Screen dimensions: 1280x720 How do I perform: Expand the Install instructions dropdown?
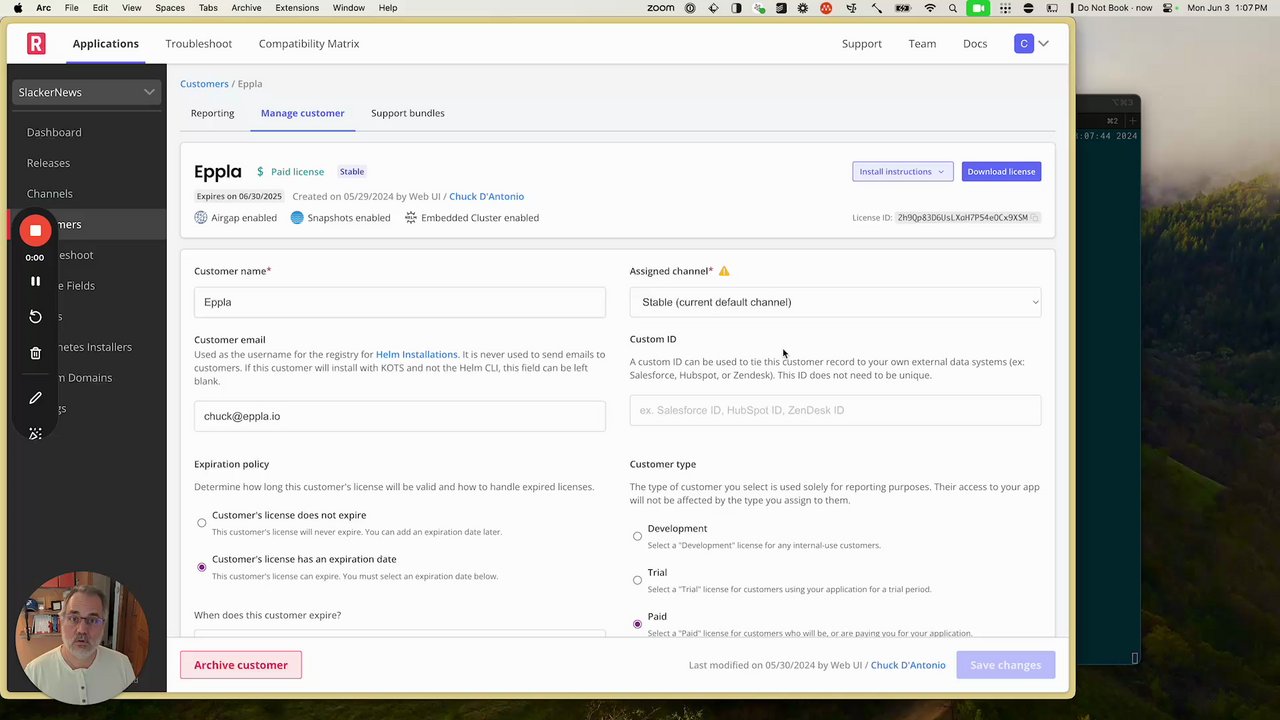click(902, 172)
